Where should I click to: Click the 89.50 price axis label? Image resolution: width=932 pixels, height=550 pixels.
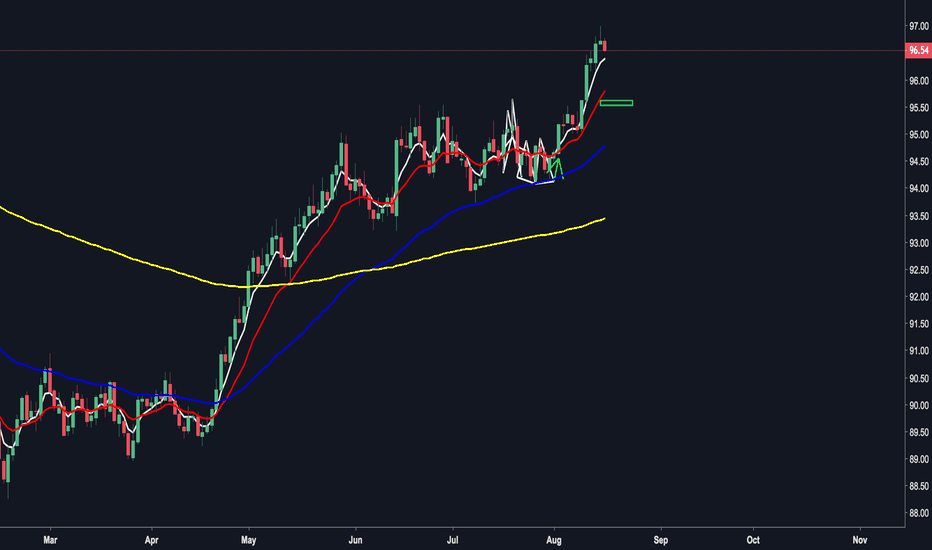click(x=919, y=432)
